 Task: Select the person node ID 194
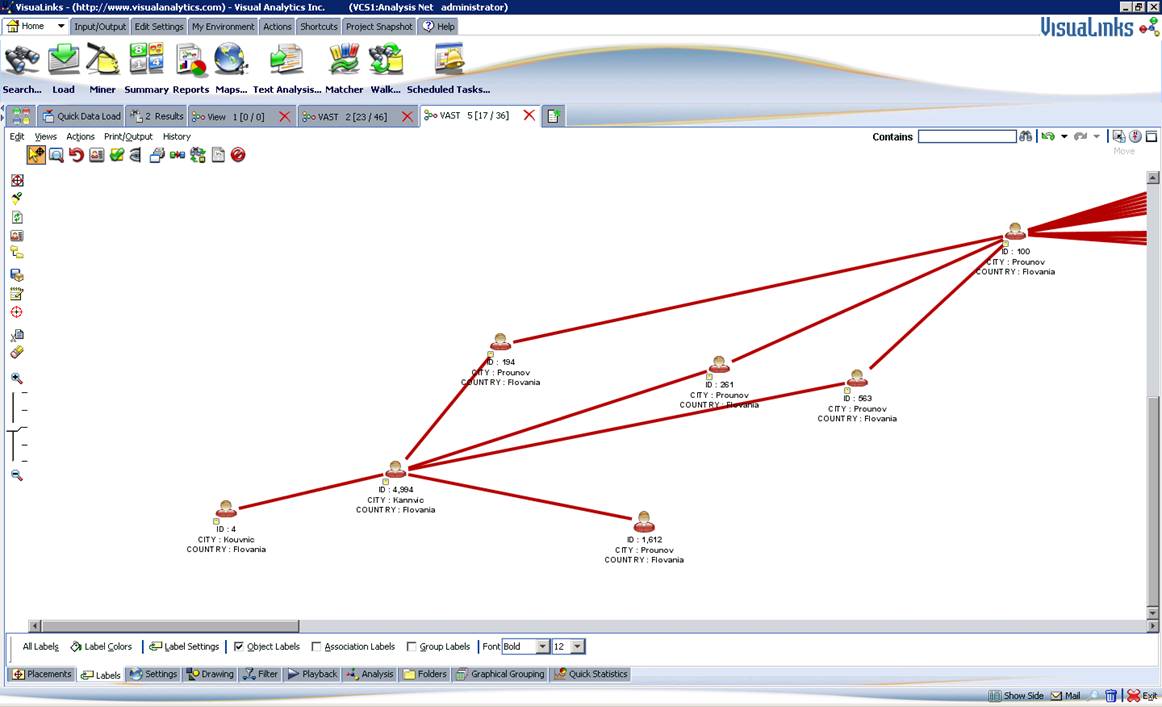(500, 342)
